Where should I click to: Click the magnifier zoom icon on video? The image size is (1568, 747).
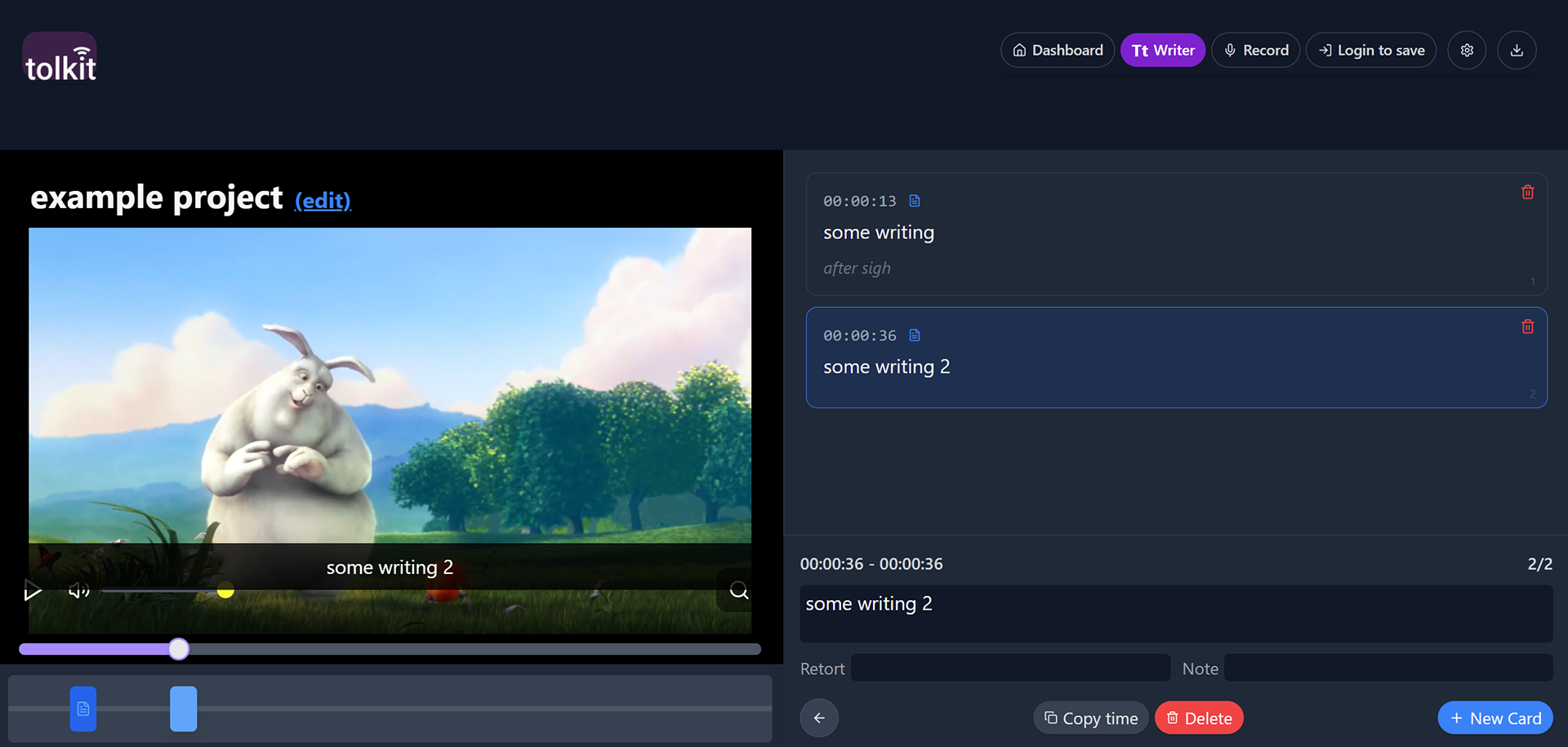(738, 590)
